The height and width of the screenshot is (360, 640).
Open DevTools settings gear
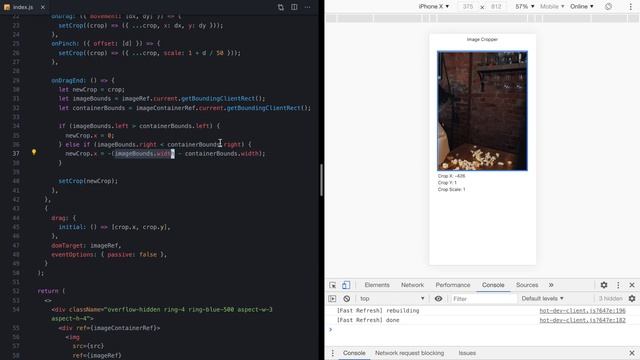(604, 285)
